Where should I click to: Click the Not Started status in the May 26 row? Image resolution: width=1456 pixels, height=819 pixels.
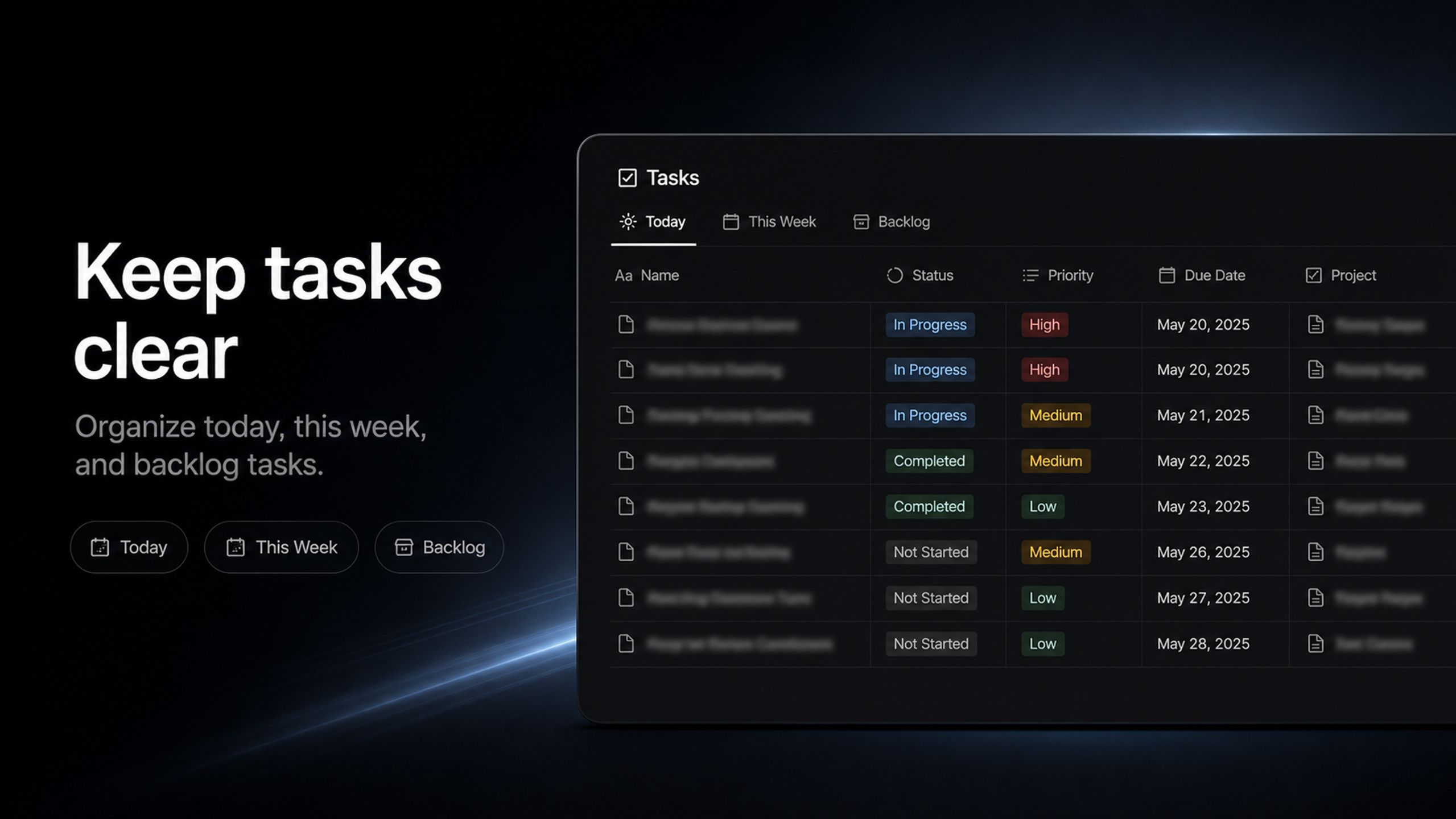click(931, 552)
